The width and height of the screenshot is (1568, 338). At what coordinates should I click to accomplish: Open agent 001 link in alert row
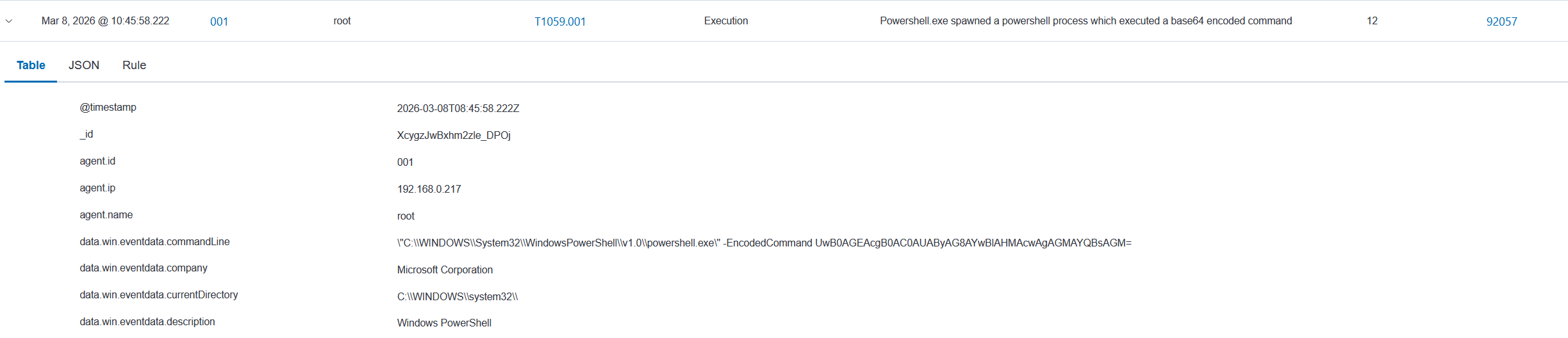pyautogui.click(x=219, y=22)
